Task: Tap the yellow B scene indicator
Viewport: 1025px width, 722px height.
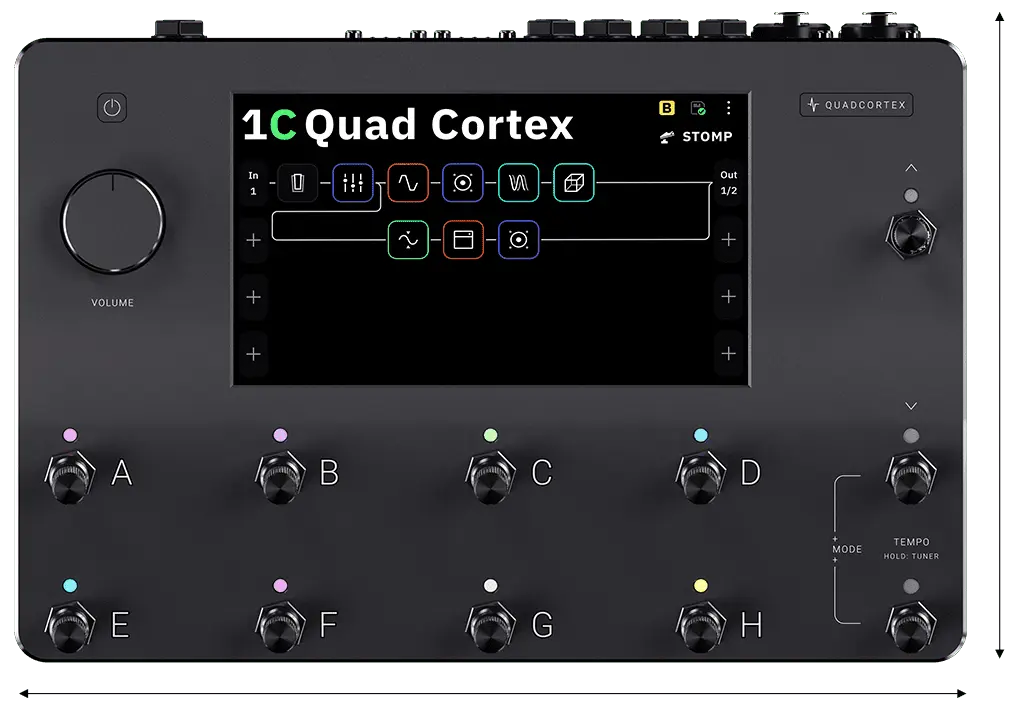Action: click(x=667, y=108)
